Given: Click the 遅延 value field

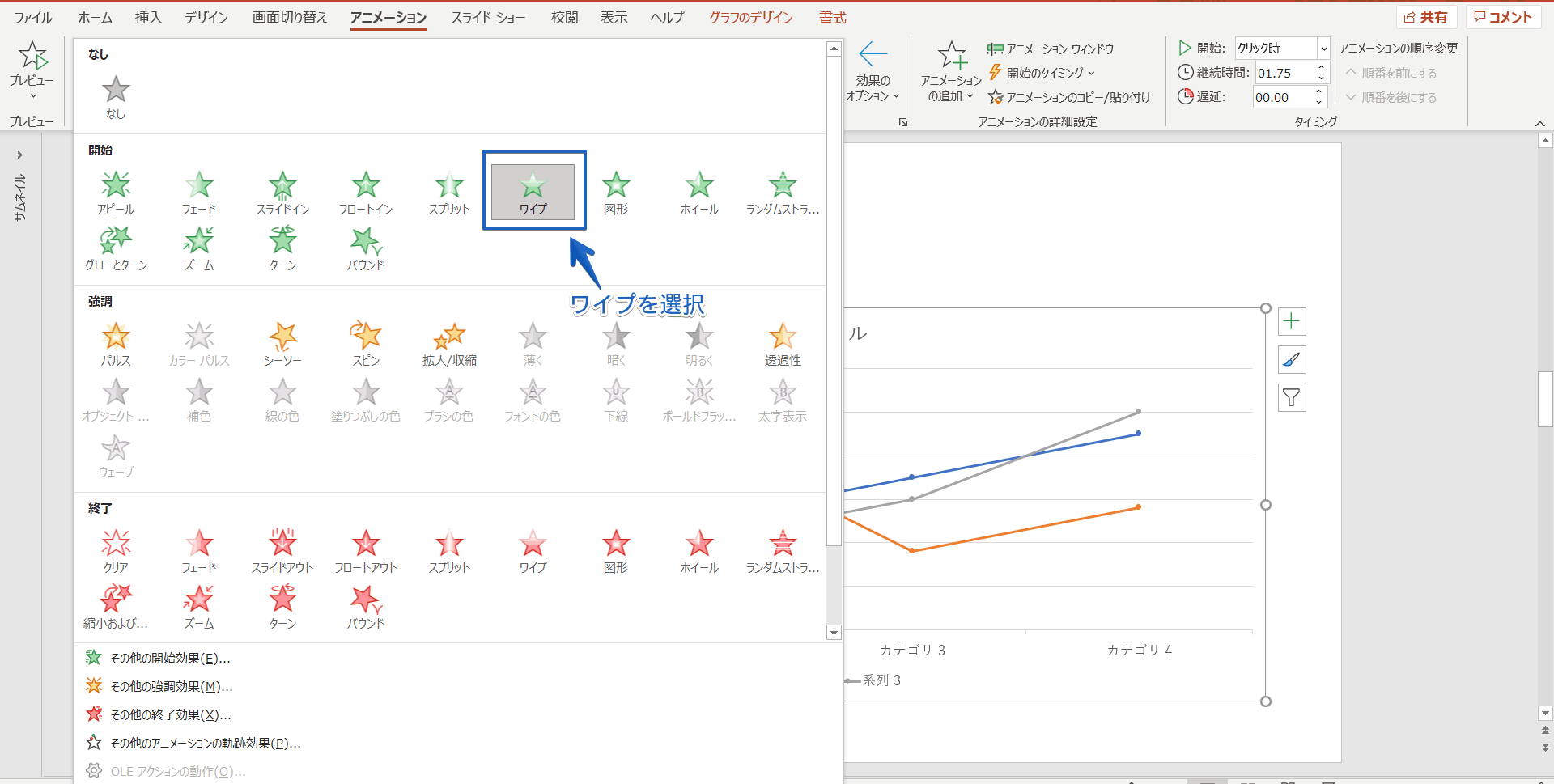Looking at the screenshot, I should (x=1283, y=97).
